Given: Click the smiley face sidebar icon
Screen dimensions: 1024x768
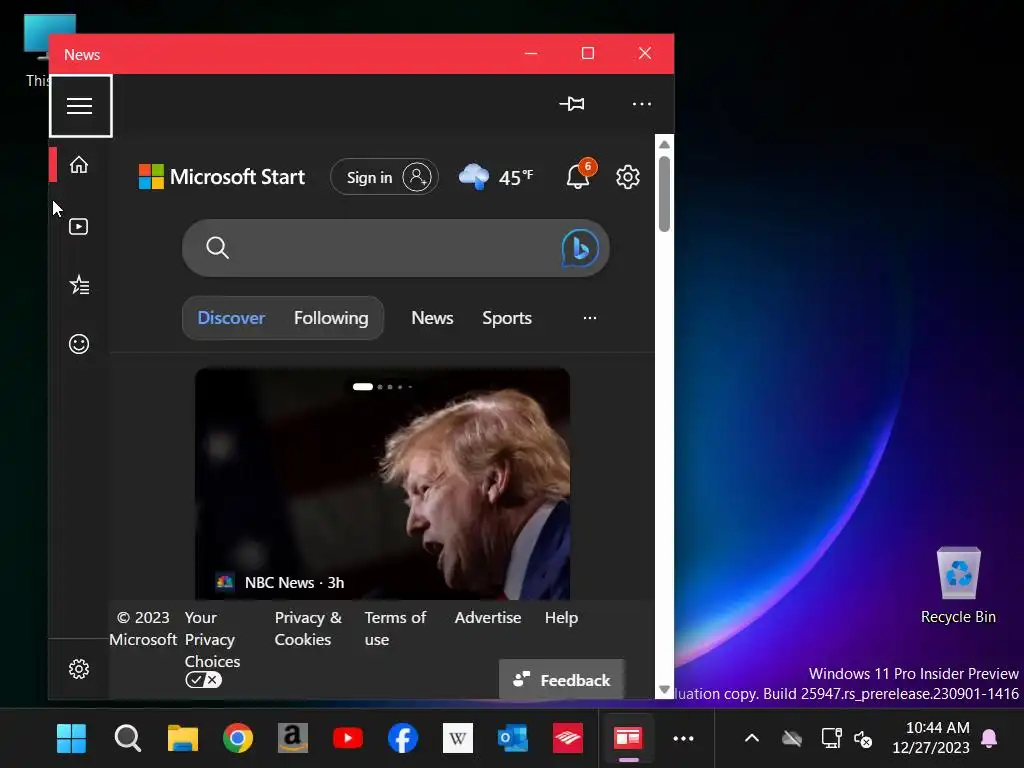Looking at the screenshot, I should click(79, 344).
